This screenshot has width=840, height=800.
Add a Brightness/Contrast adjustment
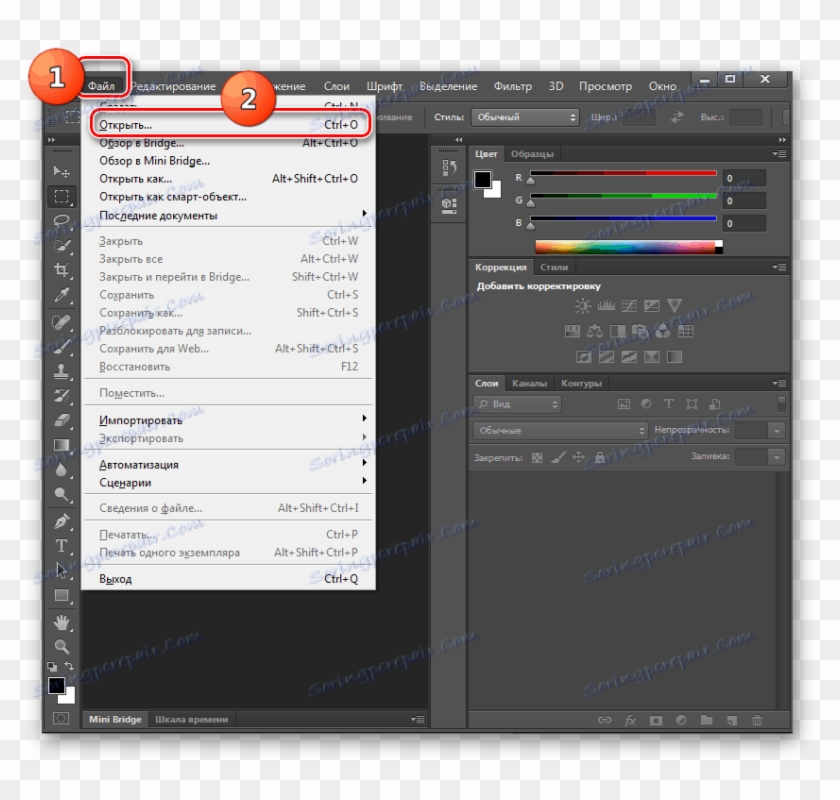583,306
